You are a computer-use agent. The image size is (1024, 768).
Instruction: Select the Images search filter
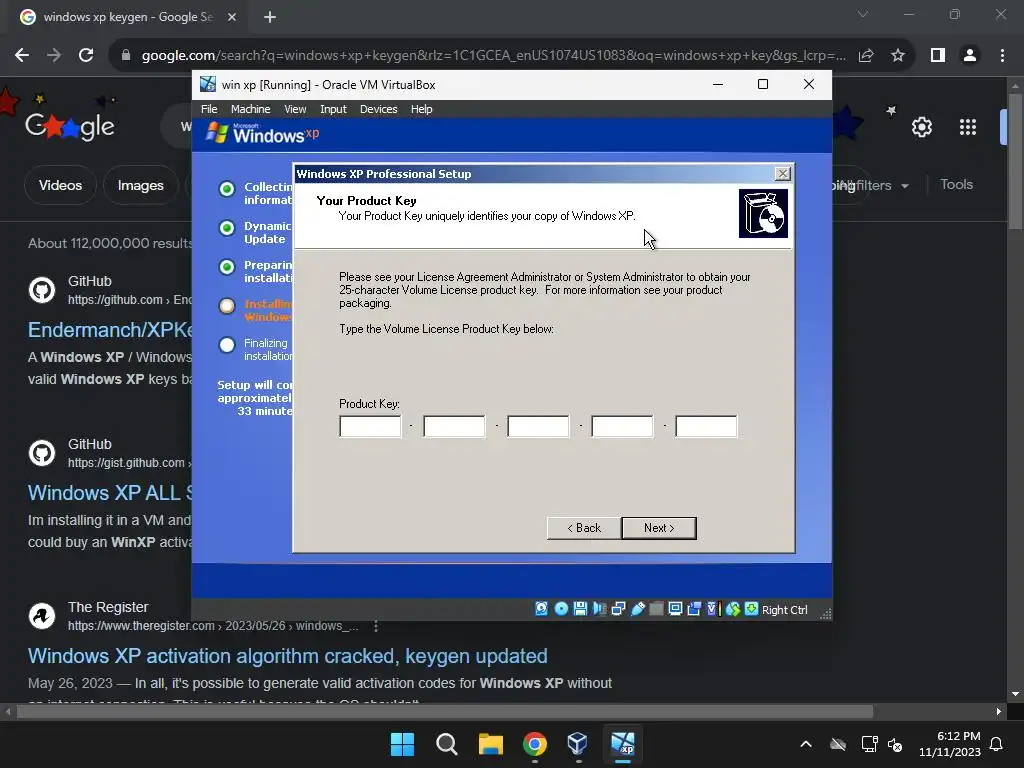140,185
